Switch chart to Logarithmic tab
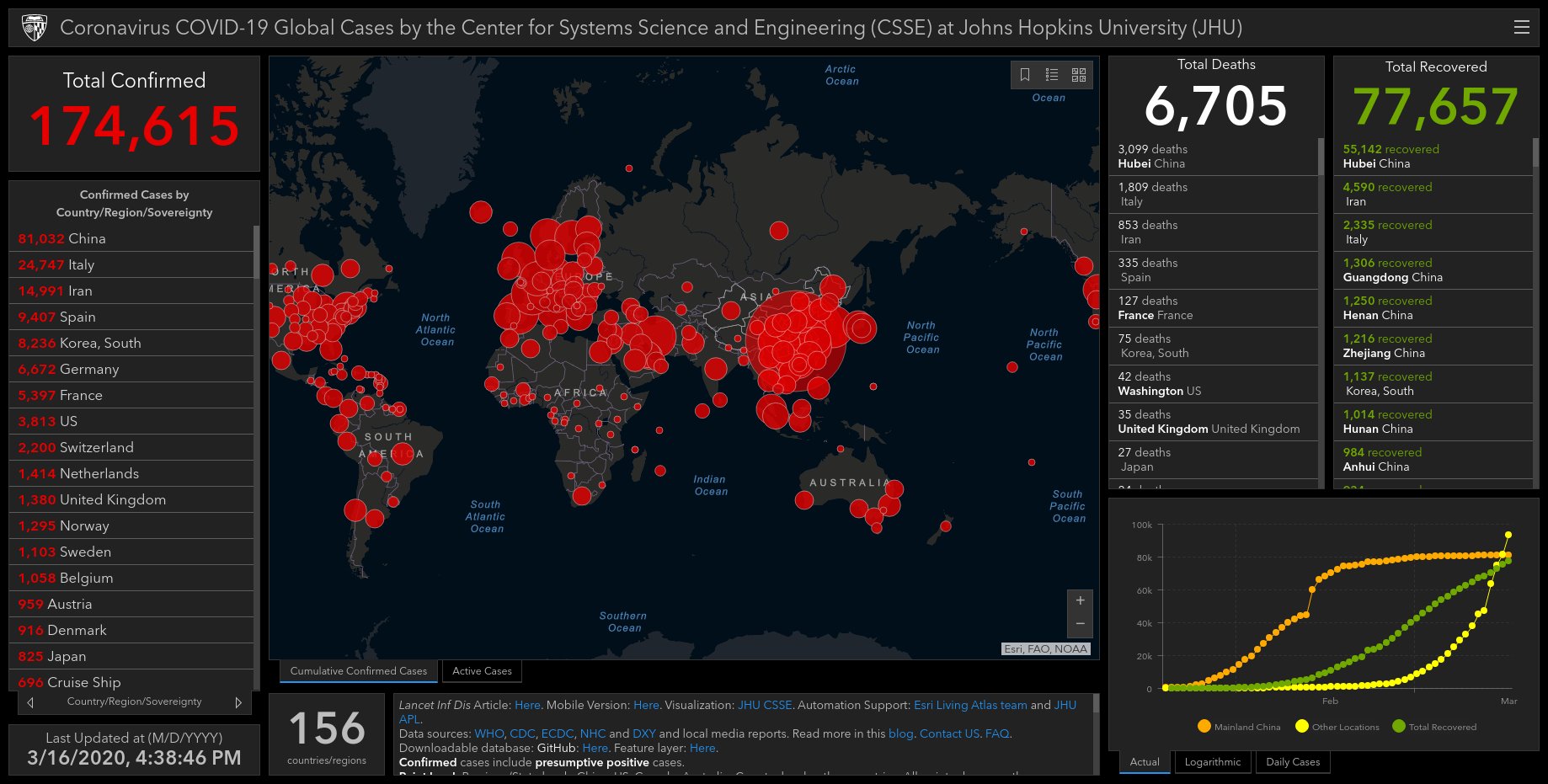Screen dimensions: 1548x784 point(1212,762)
